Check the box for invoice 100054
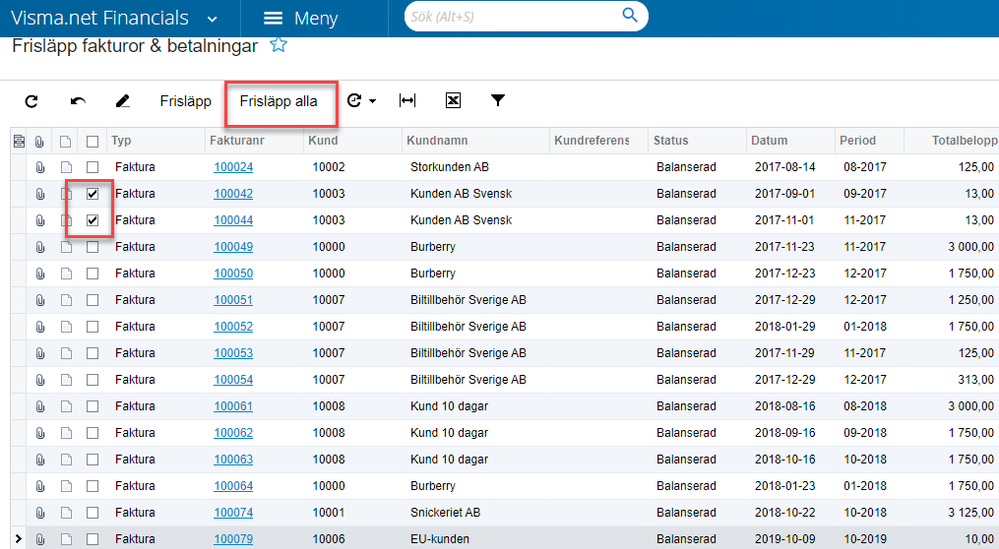999x549 pixels. pyautogui.click(x=92, y=380)
